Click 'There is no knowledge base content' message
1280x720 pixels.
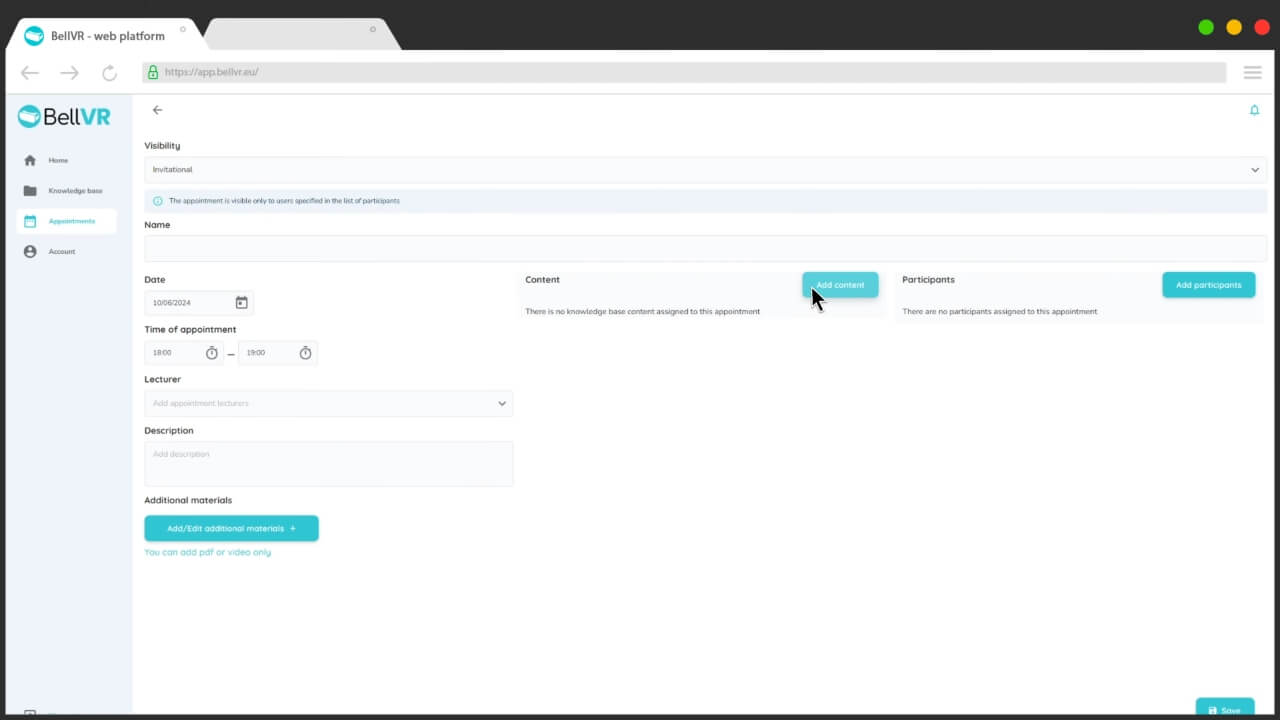[x=642, y=311]
